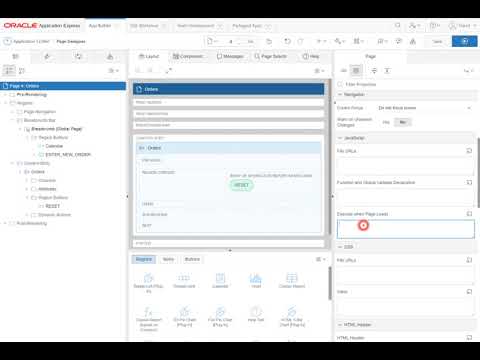The height and width of the screenshot is (360, 480).
Task: Click the page lock icon in toolbar
Action: [x=269, y=41]
